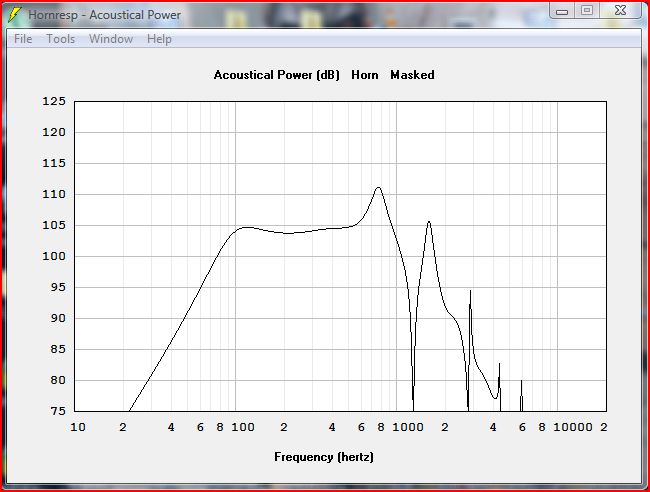
Task: Click the 'Horn' label in chart title
Action: (x=365, y=75)
